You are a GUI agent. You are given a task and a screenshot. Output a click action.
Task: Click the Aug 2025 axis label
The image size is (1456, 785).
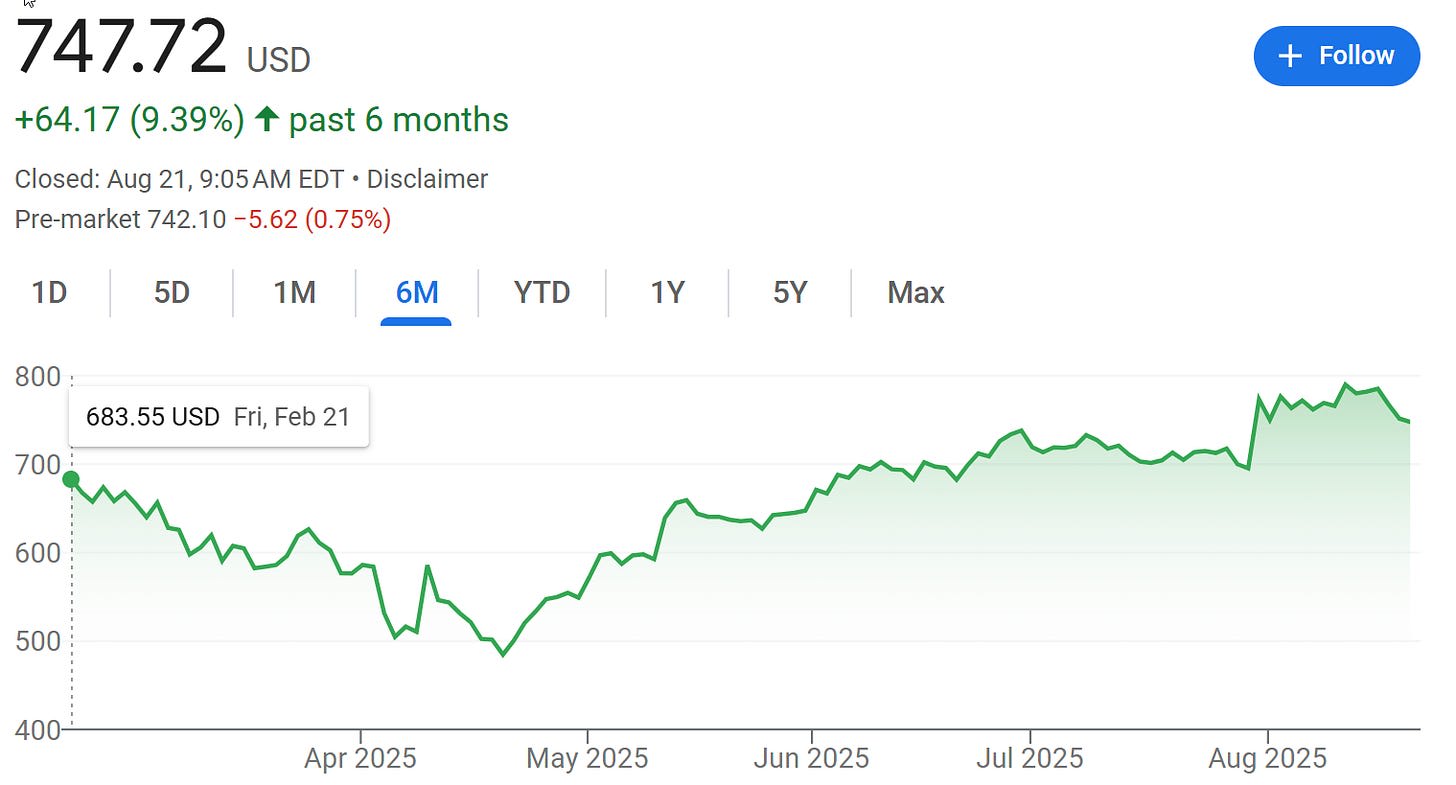[1267, 759]
